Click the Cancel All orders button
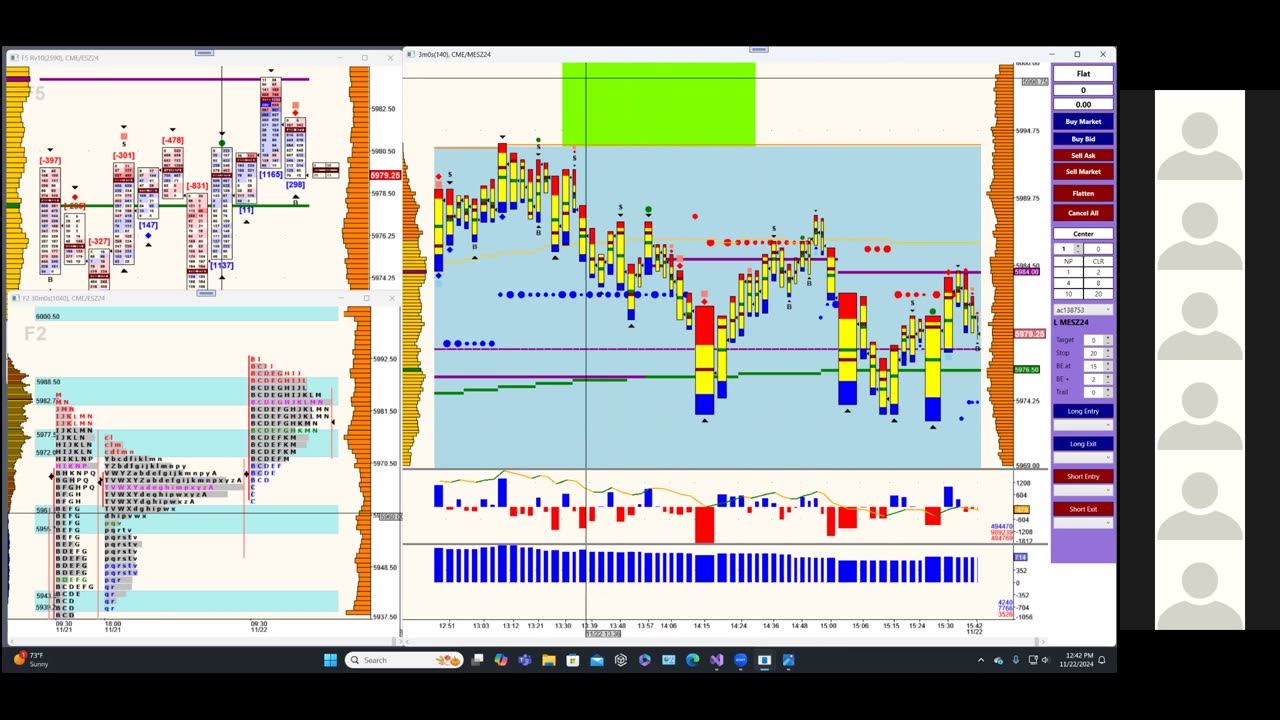Viewport: 1280px width, 720px height. 1083,213
